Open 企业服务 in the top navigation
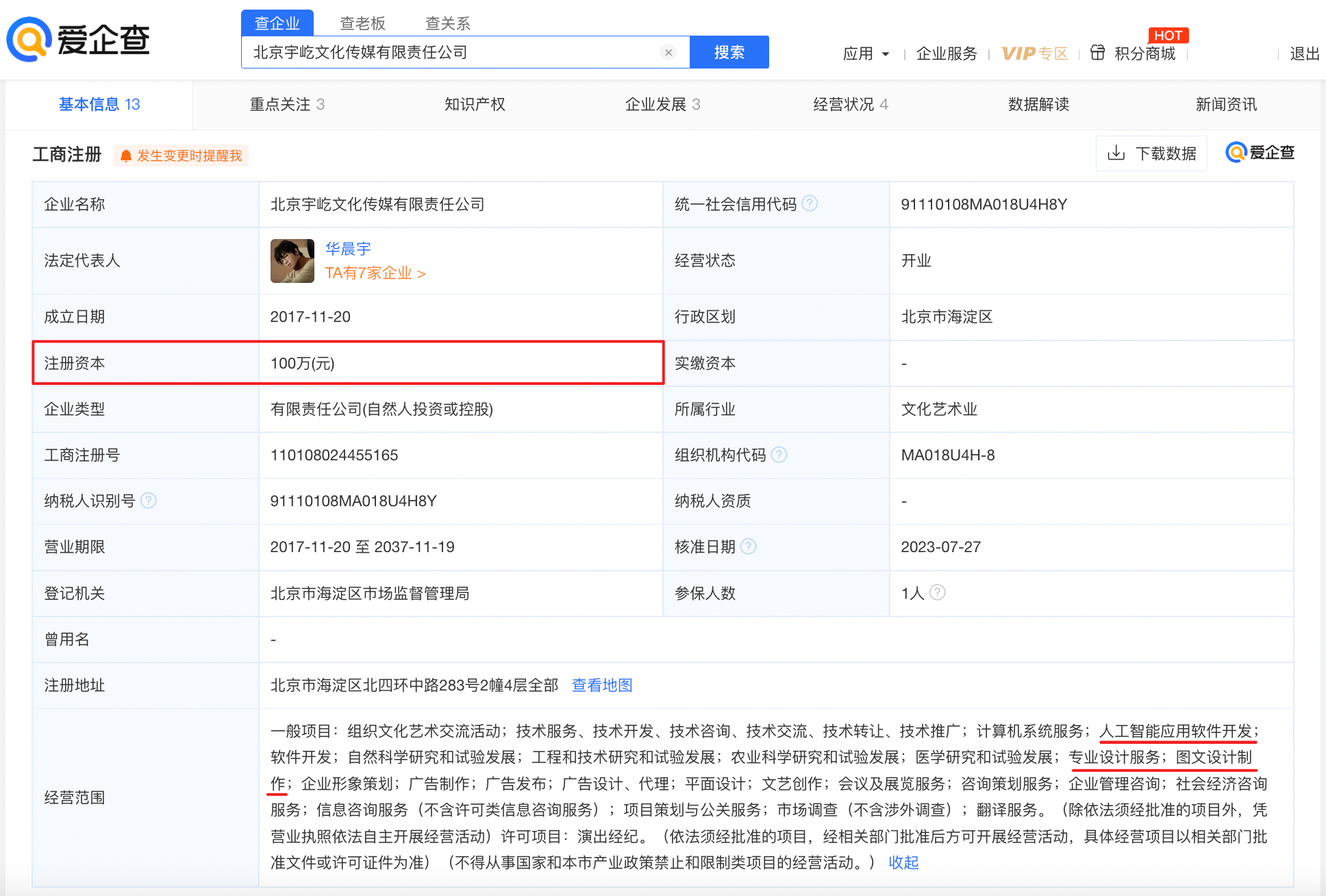Image resolution: width=1326 pixels, height=896 pixels. pos(947,53)
